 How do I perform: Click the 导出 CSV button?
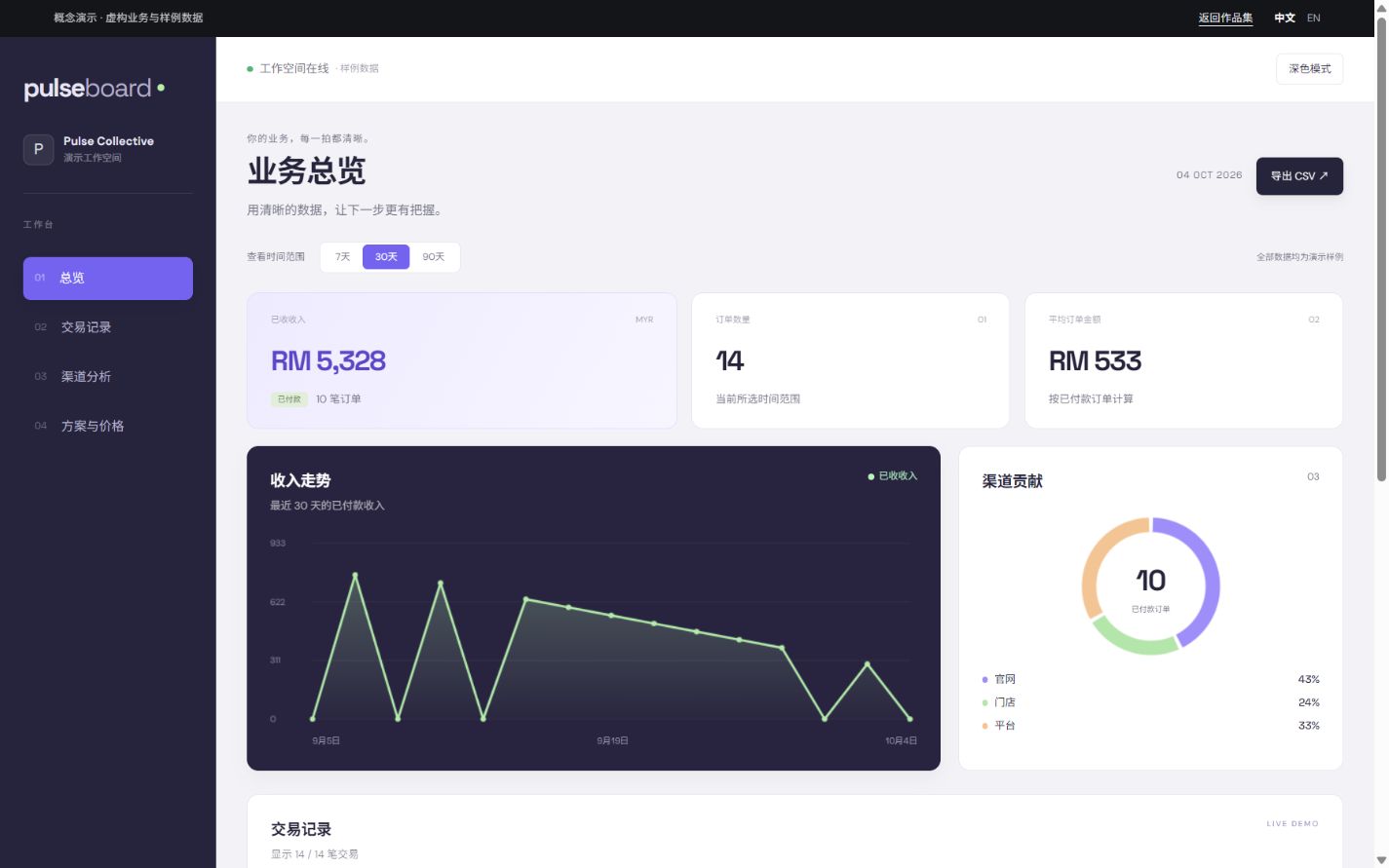click(1299, 176)
